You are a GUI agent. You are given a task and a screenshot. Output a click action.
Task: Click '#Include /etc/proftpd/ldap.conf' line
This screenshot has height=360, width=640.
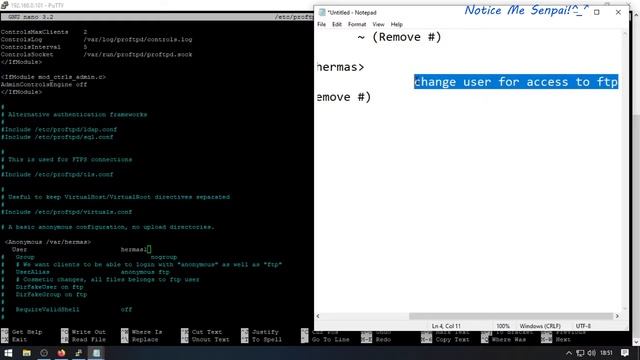point(59,129)
